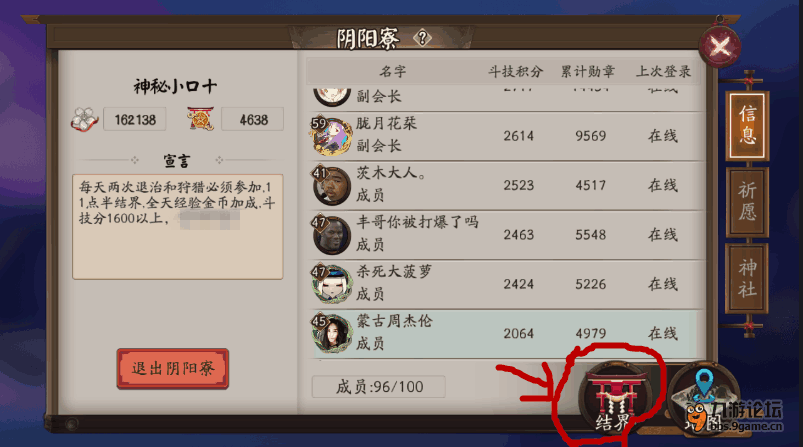
Task: Close the 阴阳寮 panel
Action: [720, 48]
